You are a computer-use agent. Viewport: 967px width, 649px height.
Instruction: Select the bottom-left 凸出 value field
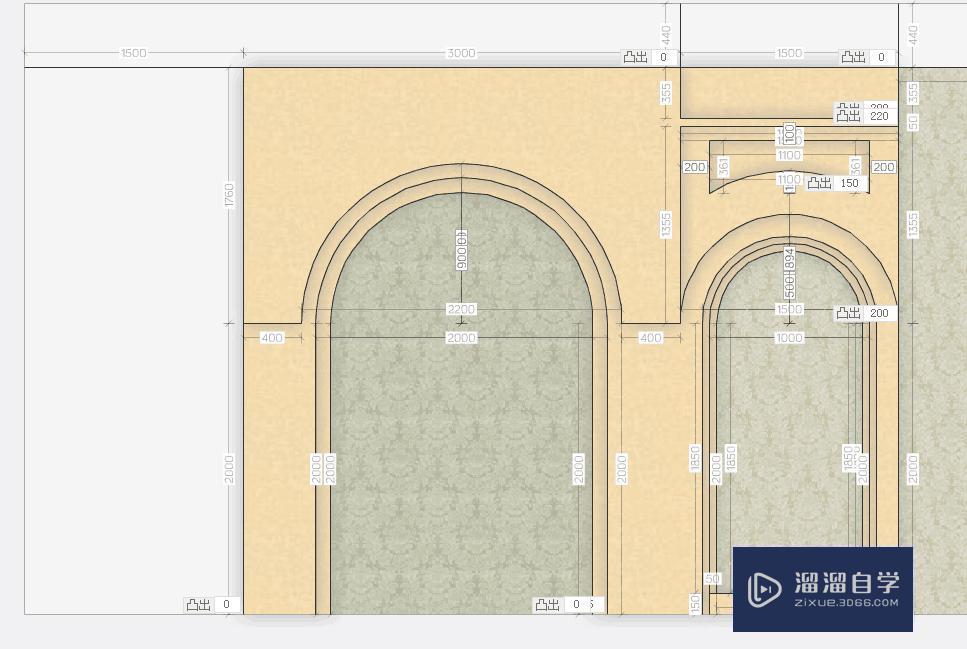227,604
